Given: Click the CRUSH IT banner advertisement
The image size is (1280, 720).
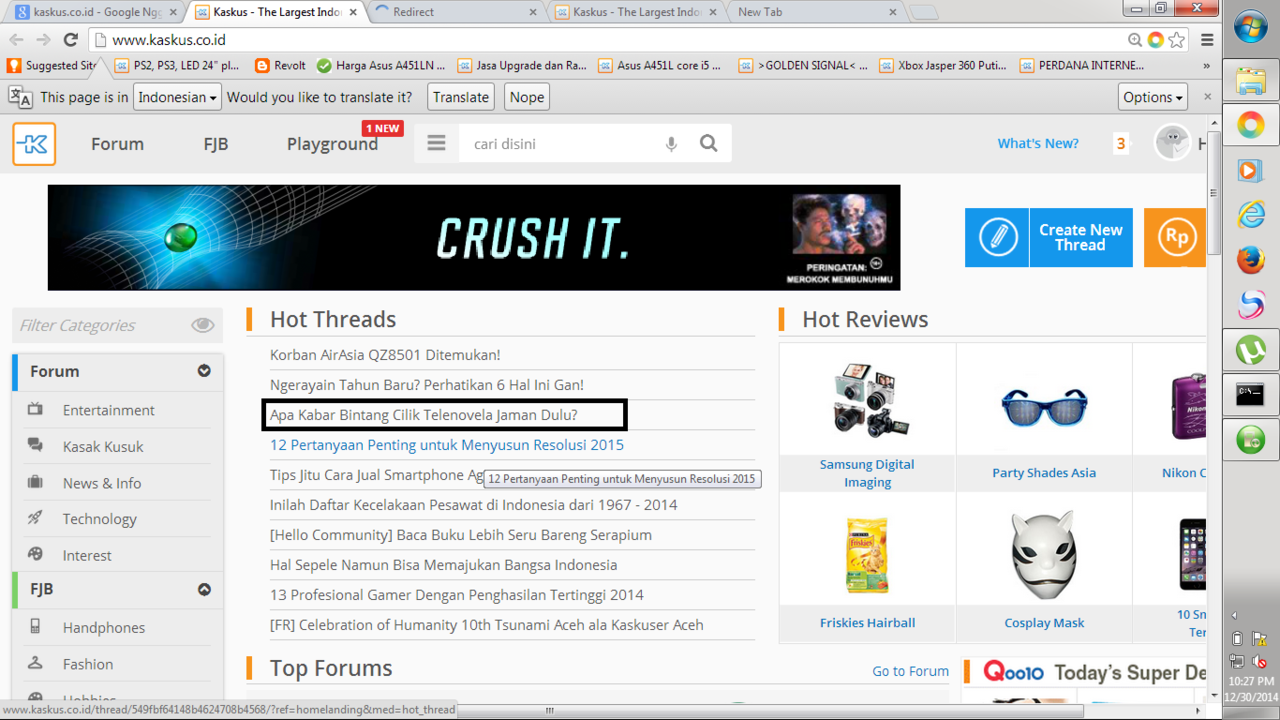Looking at the screenshot, I should tap(474, 238).
